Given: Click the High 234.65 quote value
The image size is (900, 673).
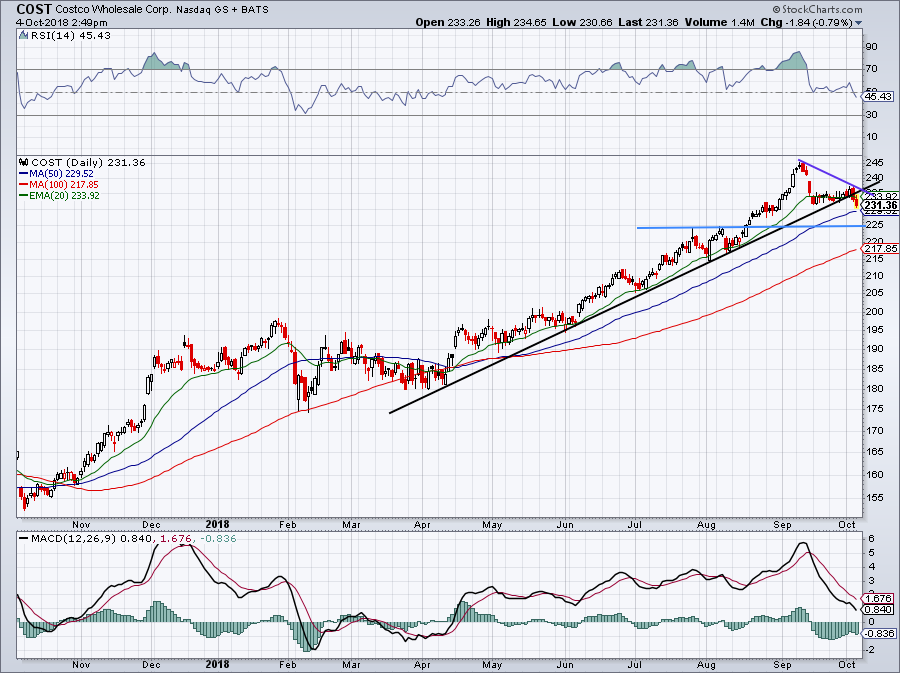Looking at the screenshot, I should (x=517, y=22).
